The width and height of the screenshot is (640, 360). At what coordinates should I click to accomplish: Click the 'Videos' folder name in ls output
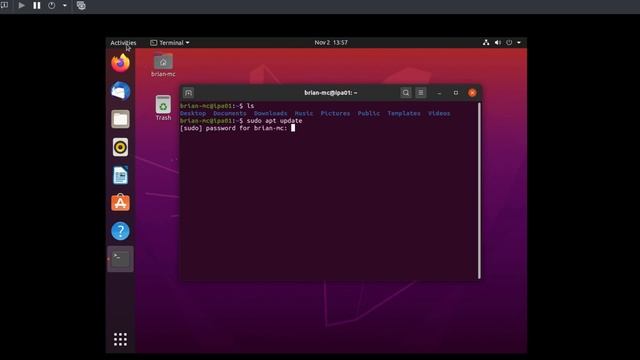point(439,113)
